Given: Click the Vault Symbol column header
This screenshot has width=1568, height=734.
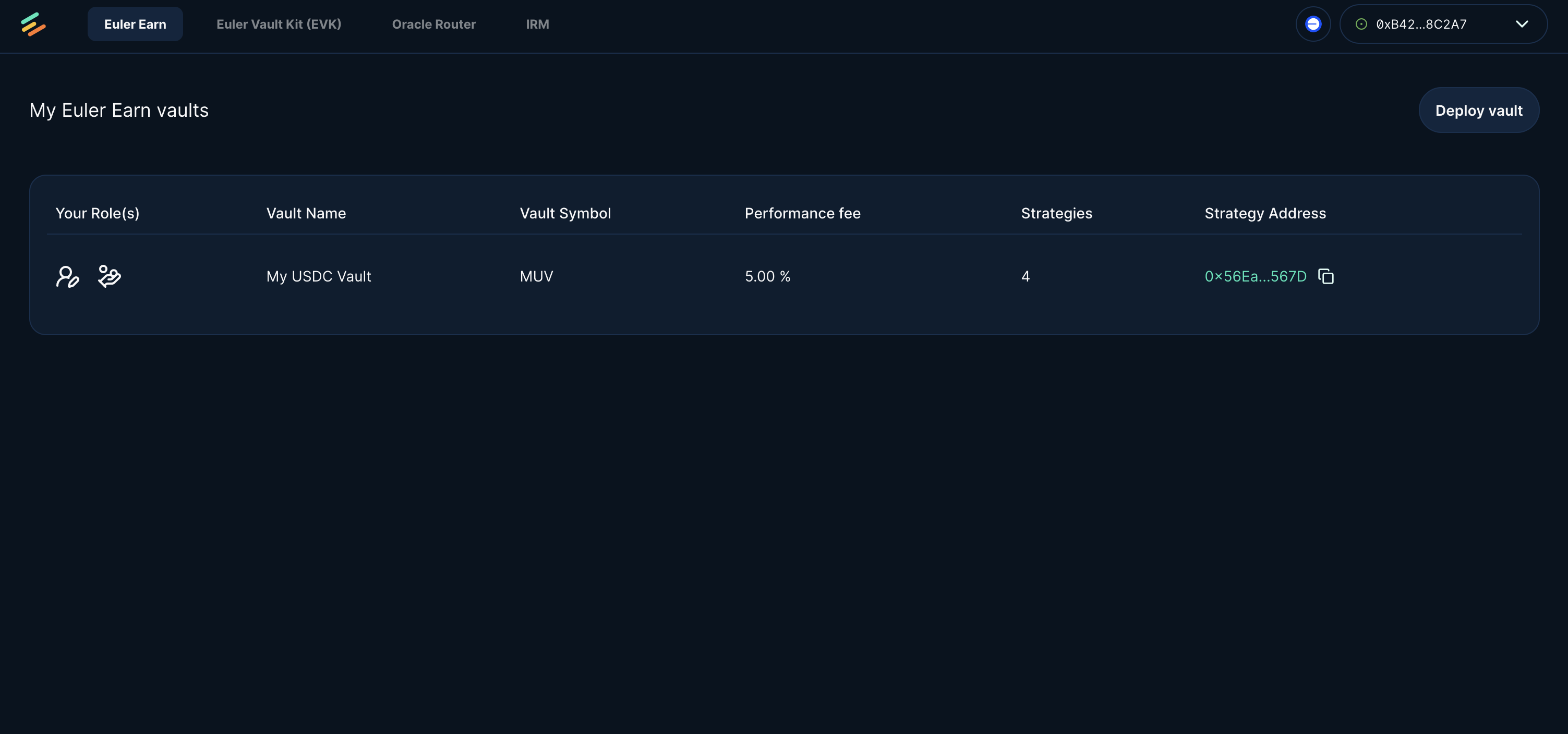Looking at the screenshot, I should click(x=565, y=213).
